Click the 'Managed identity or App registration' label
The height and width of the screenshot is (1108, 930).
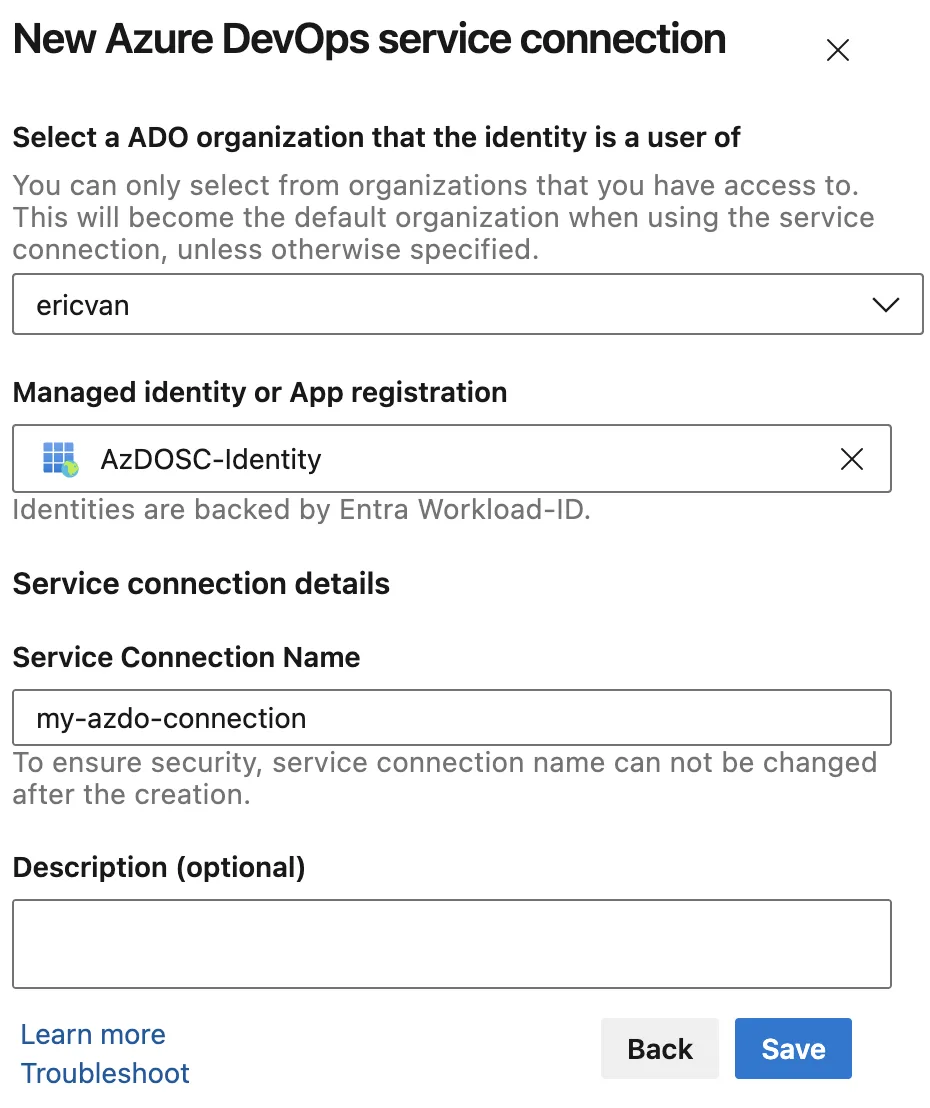point(260,393)
